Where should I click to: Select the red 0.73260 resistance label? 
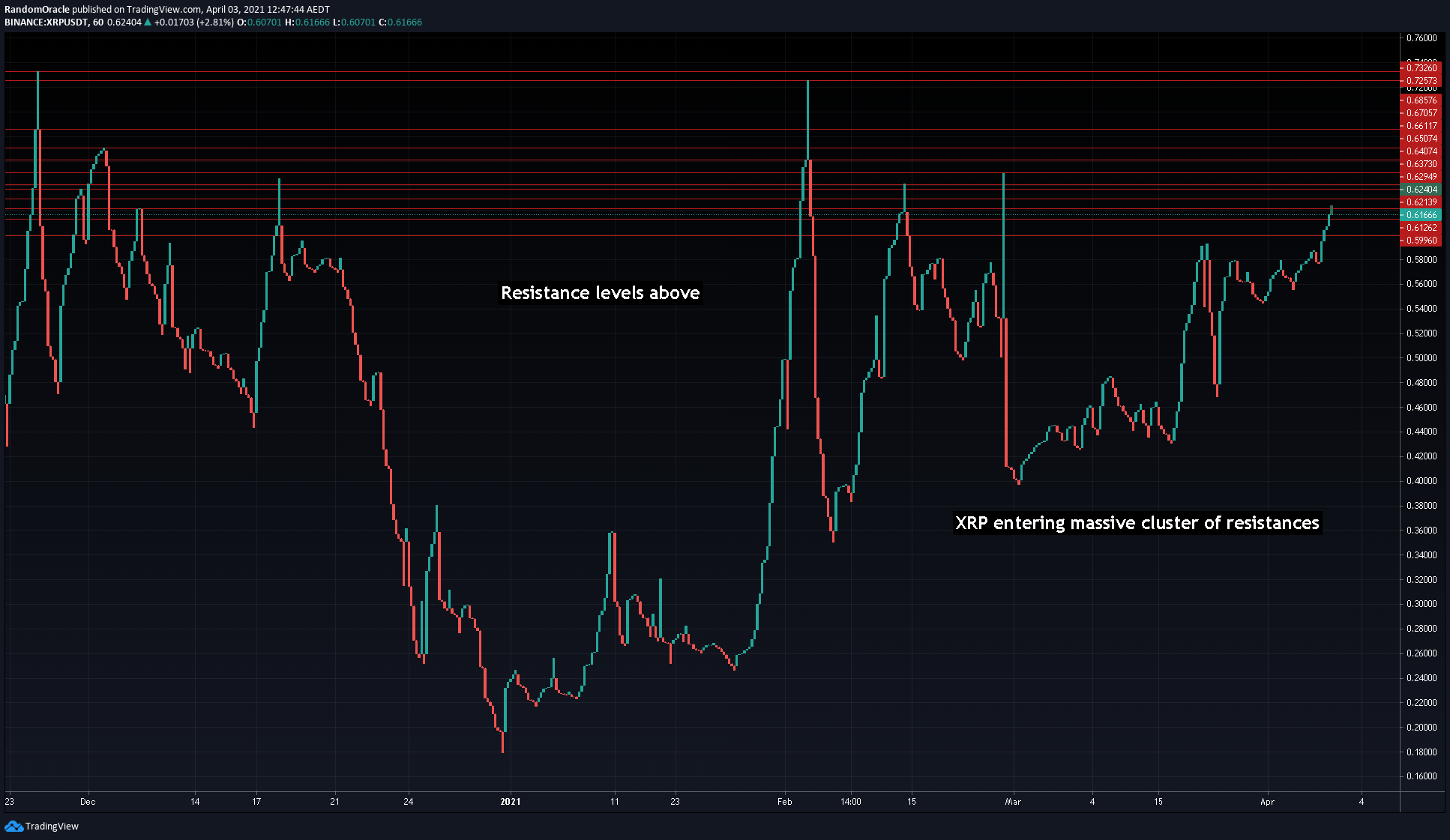coord(1421,68)
